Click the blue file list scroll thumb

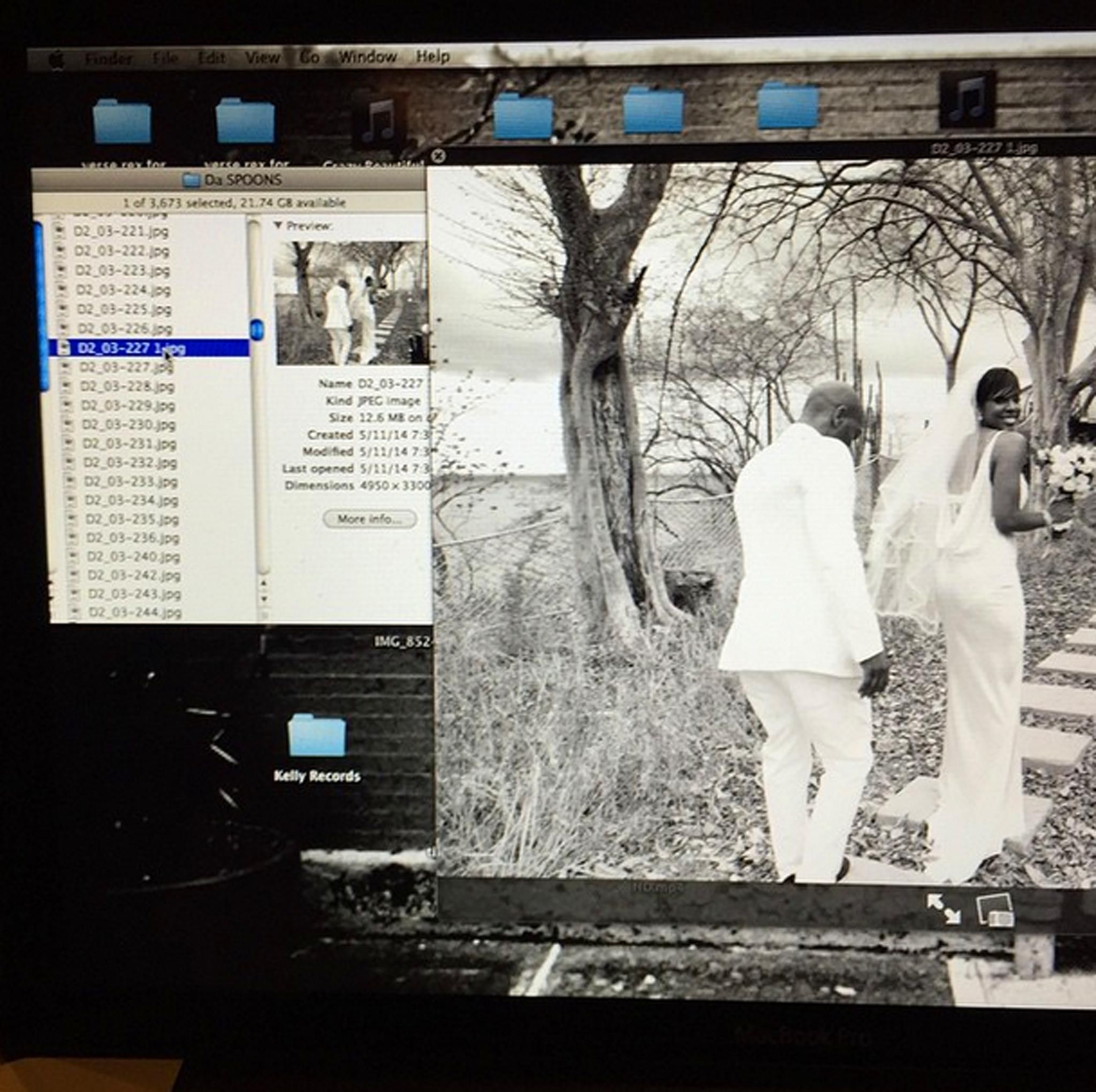point(257,330)
